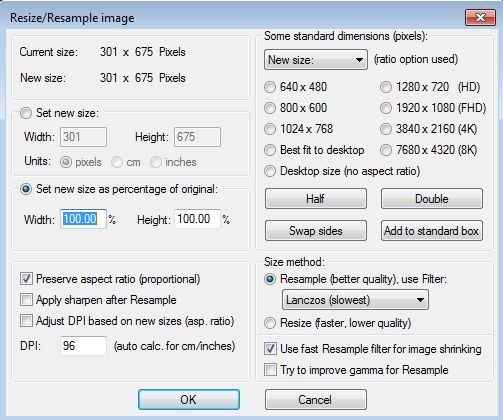Enable Apply sharpen after Resample
Image resolution: width=503 pixels, height=420 pixels.
coord(26,300)
